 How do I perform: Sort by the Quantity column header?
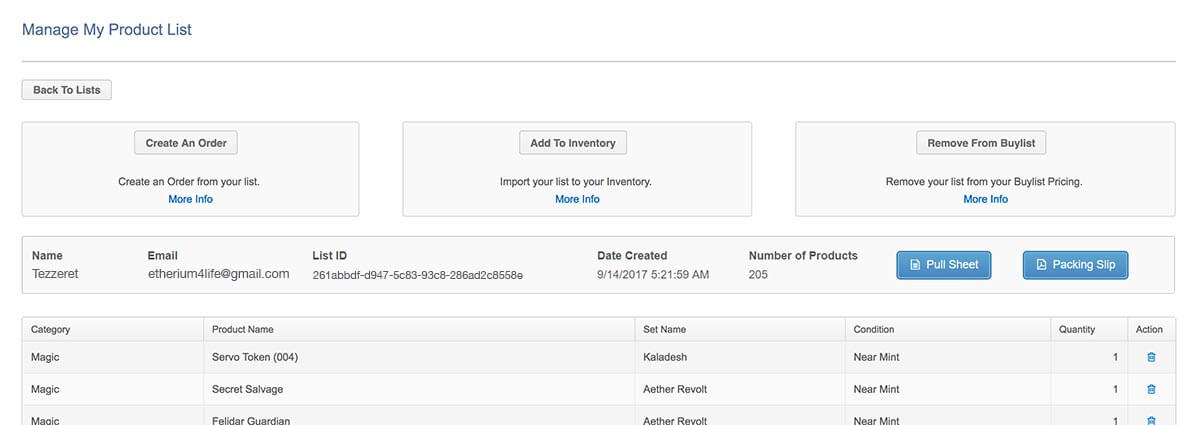pos(1077,329)
